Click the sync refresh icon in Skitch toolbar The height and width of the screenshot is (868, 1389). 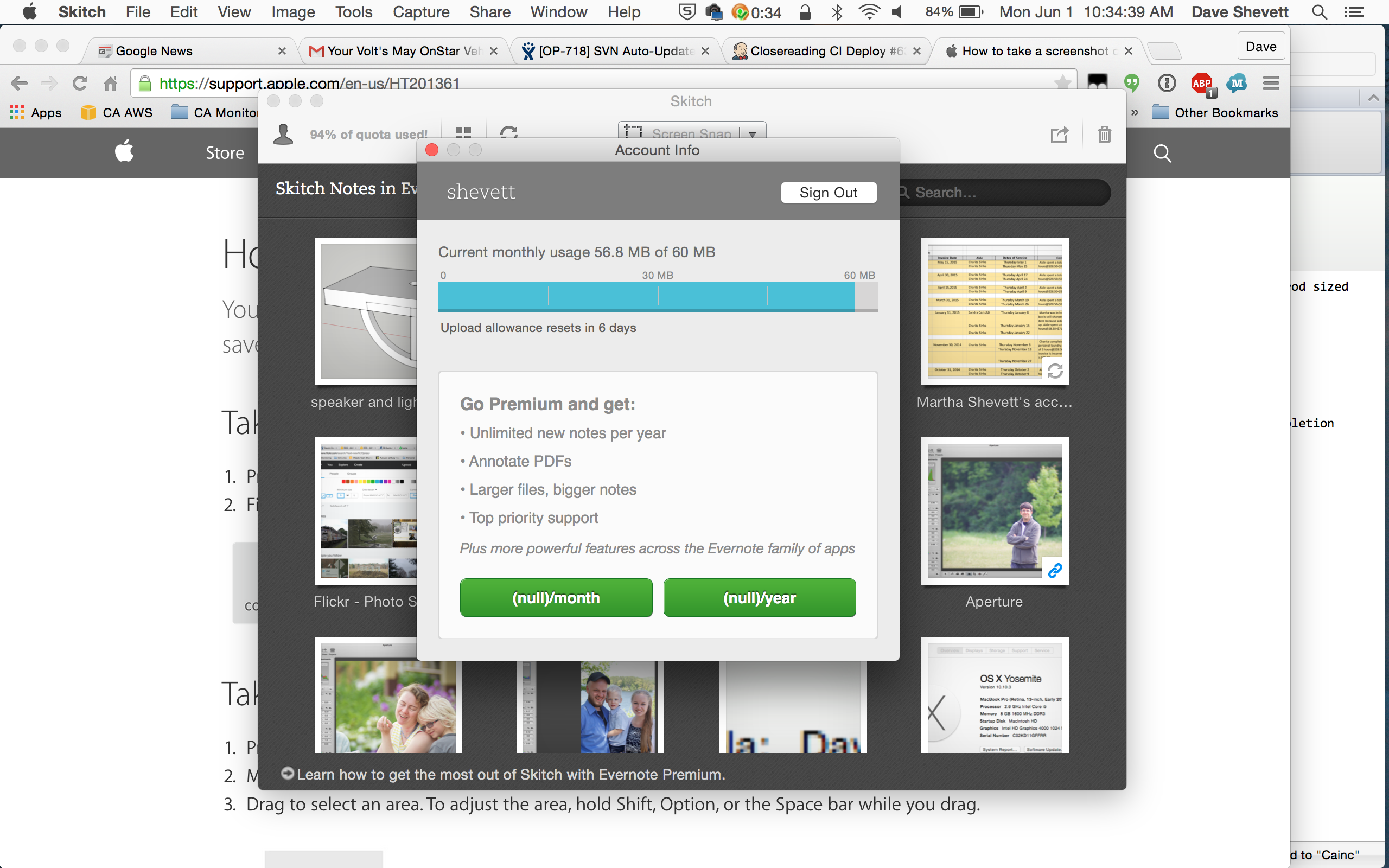pyautogui.click(x=508, y=133)
